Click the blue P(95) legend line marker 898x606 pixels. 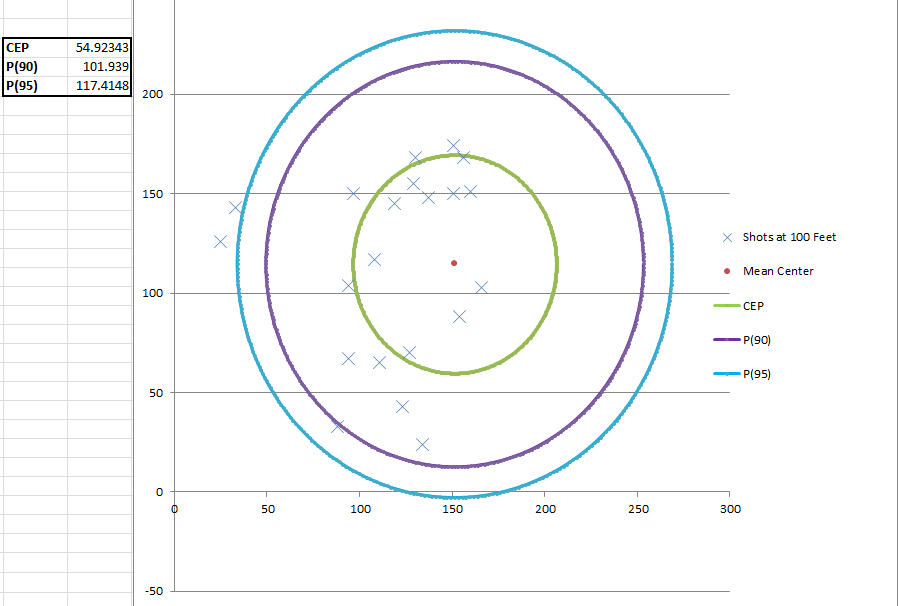[x=727, y=374]
